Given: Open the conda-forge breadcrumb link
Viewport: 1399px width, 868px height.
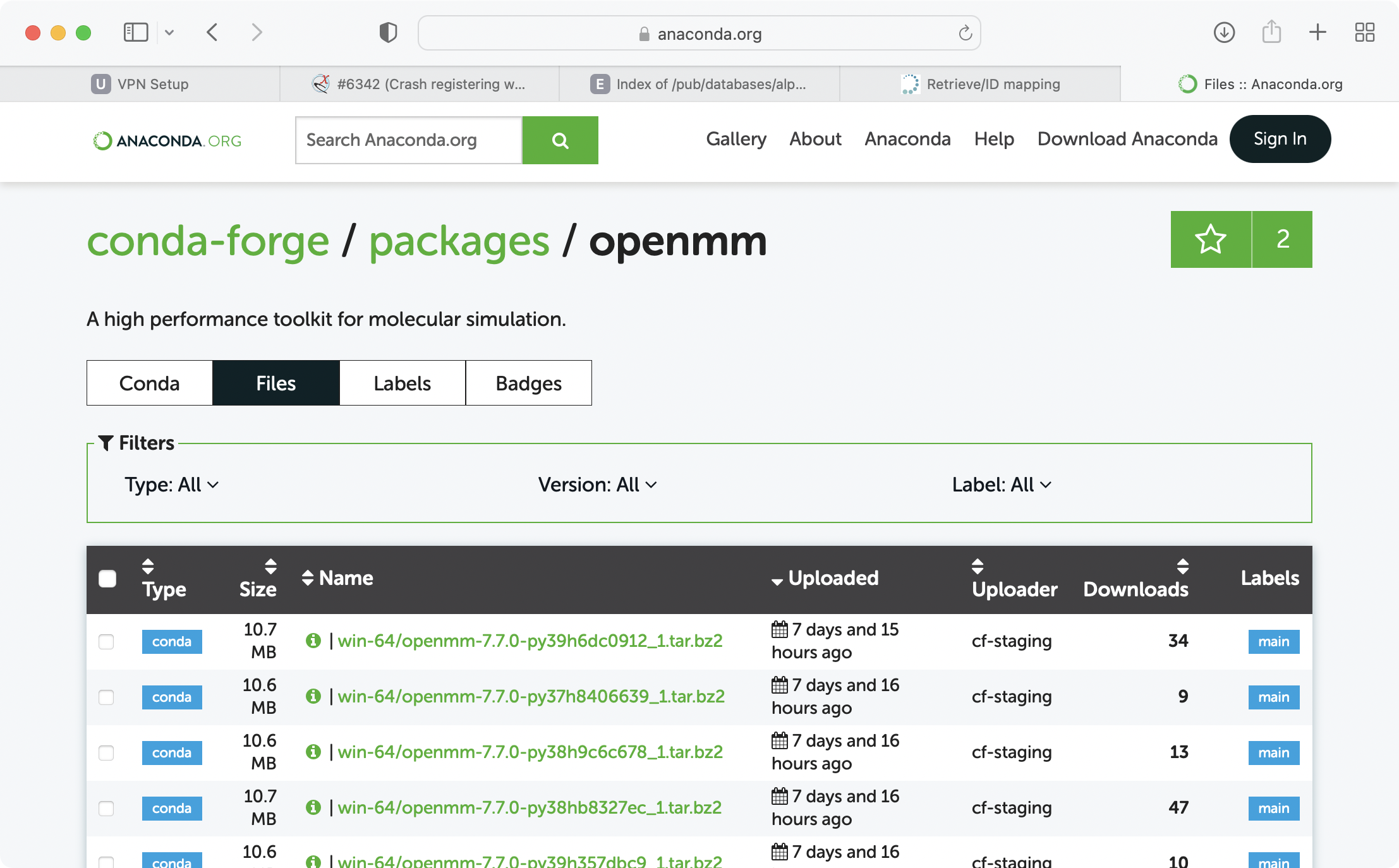Looking at the screenshot, I should [x=208, y=241].
